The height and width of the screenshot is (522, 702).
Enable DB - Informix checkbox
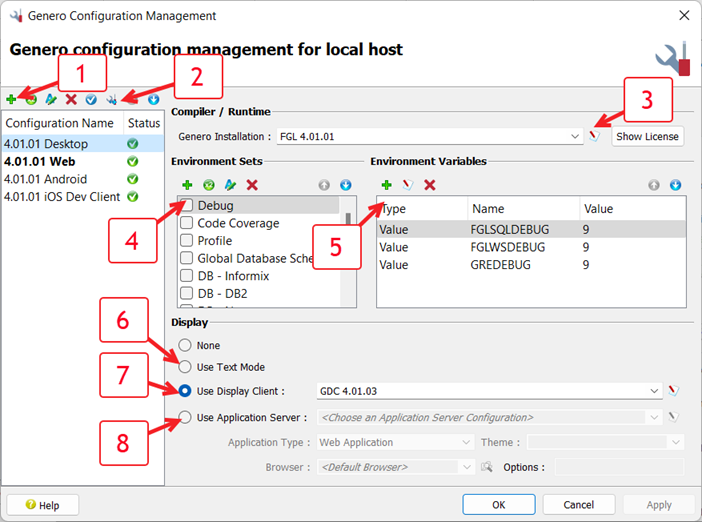point(186,276)
